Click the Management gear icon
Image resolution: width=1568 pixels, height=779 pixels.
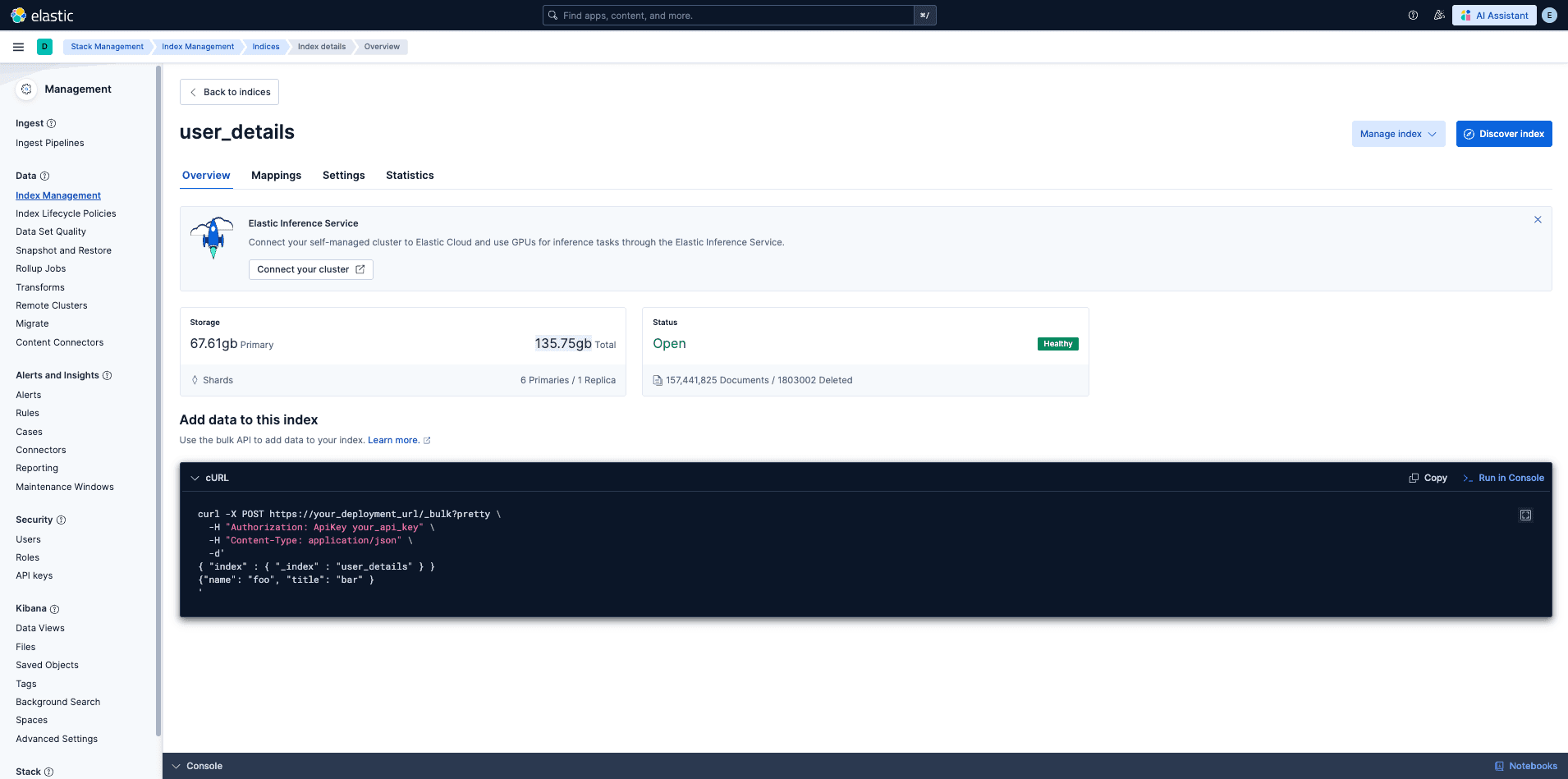tap(26, 89)
